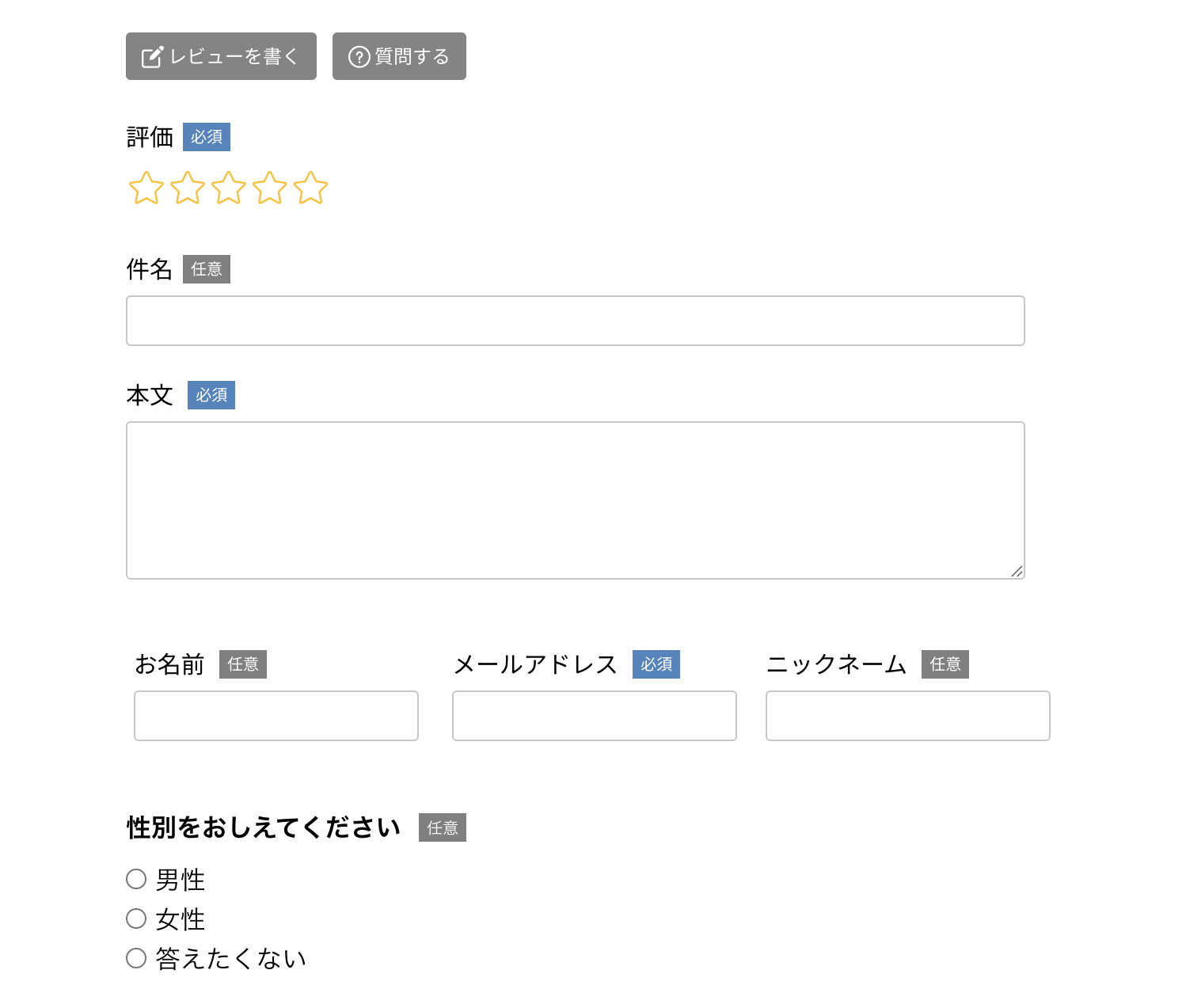Focus the お名前 name field
1186x1008 pixels.
(x=276, y=716)
